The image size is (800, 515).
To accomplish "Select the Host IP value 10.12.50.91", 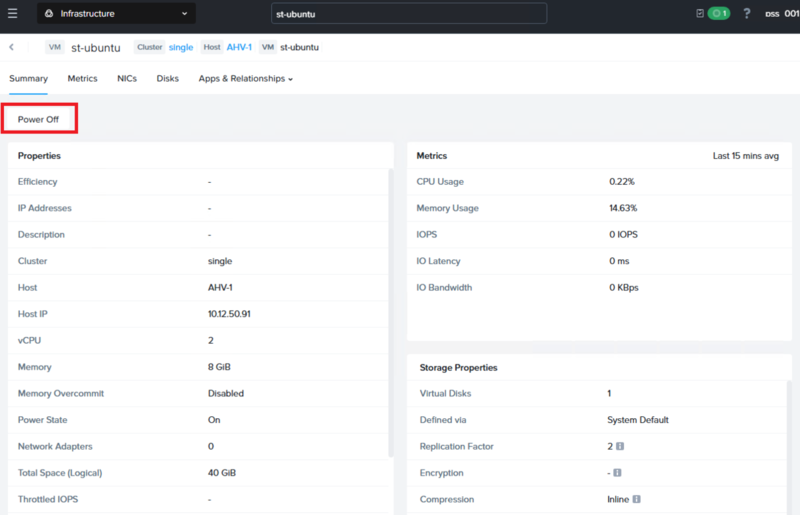I will pos(229,314).
